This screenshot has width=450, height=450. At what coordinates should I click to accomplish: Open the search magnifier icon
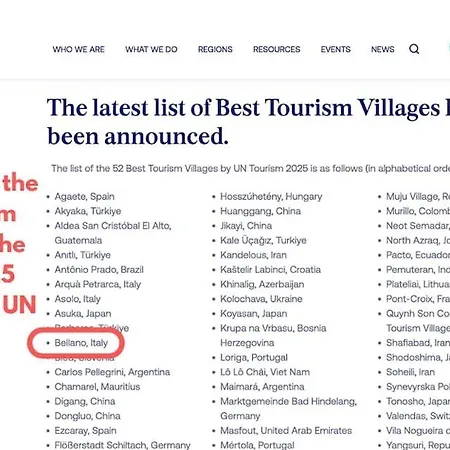point(414,49)
